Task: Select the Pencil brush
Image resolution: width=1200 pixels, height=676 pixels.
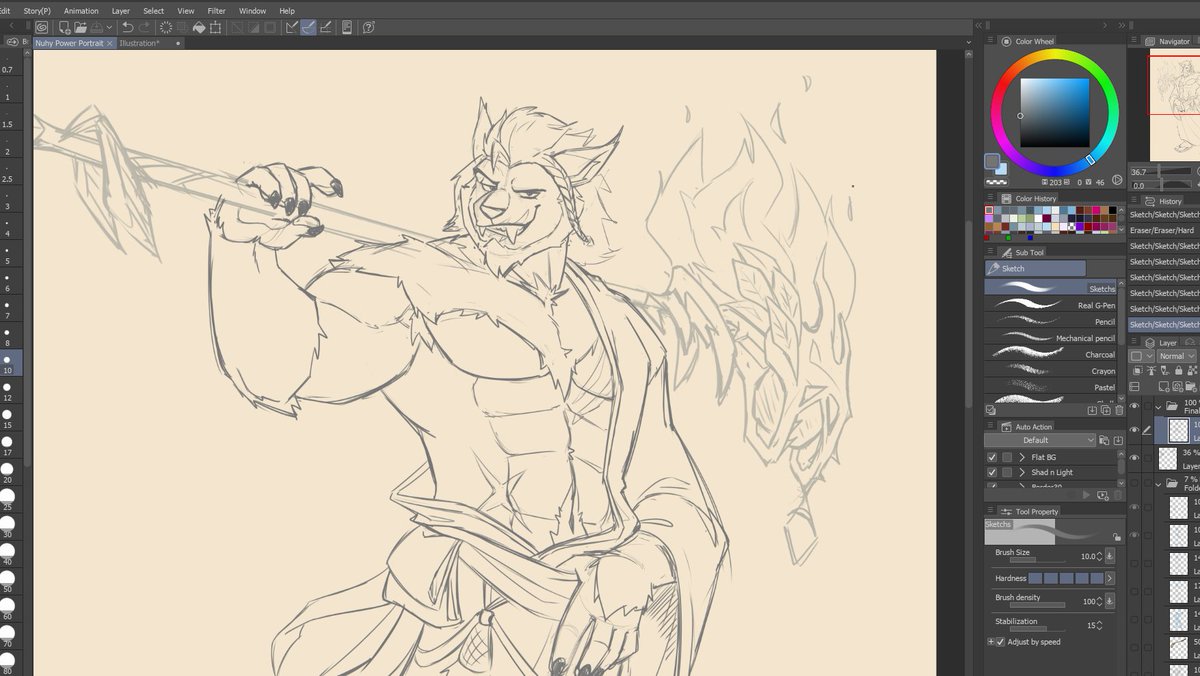Action: pyautogui.click(x=1050, y=322)
